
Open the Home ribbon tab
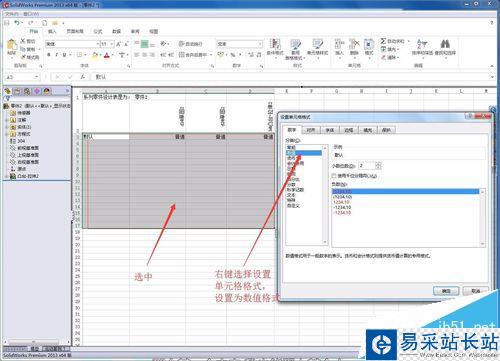33,31
